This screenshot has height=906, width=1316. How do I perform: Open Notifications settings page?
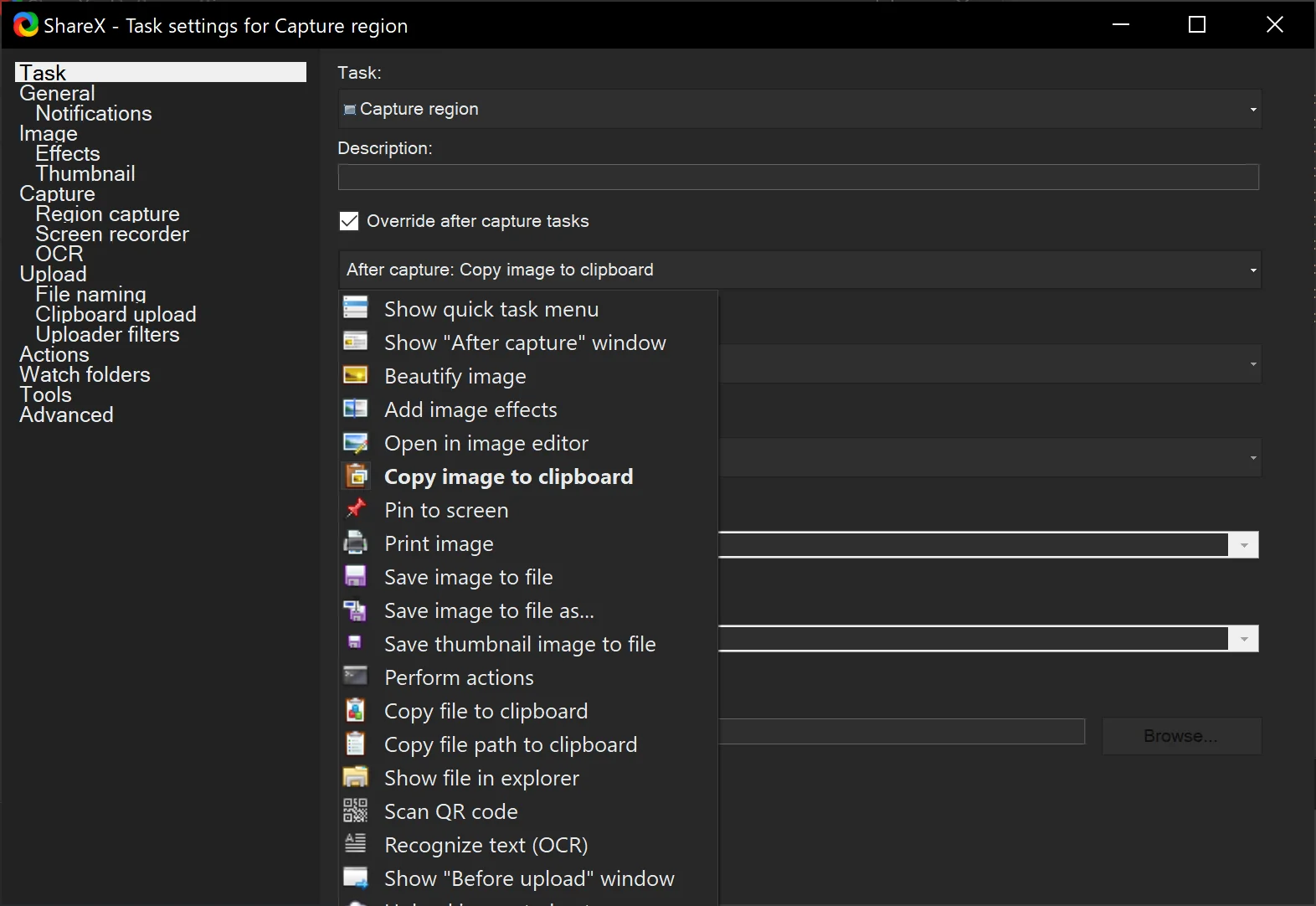94,113
